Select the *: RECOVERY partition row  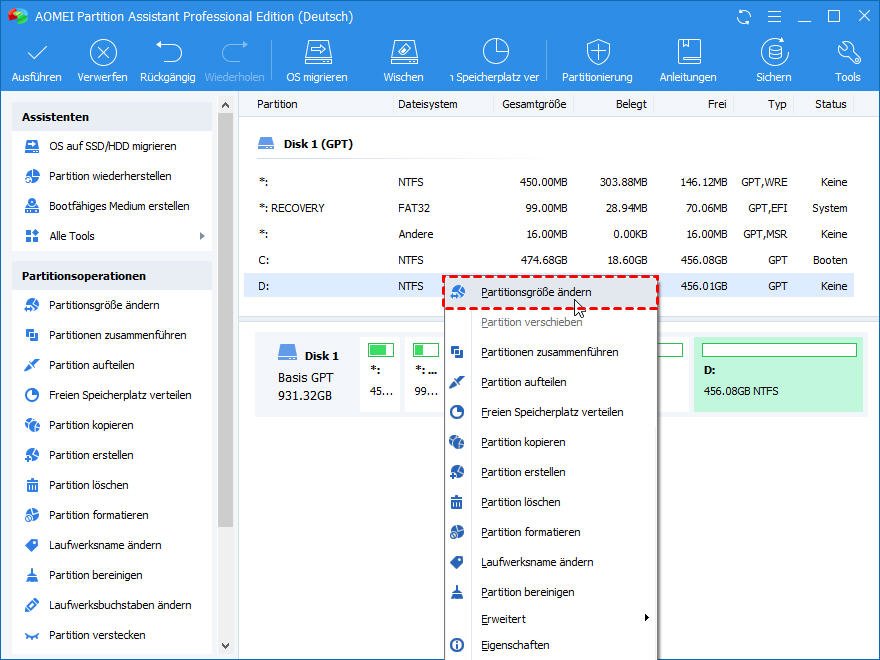point(549,208)
